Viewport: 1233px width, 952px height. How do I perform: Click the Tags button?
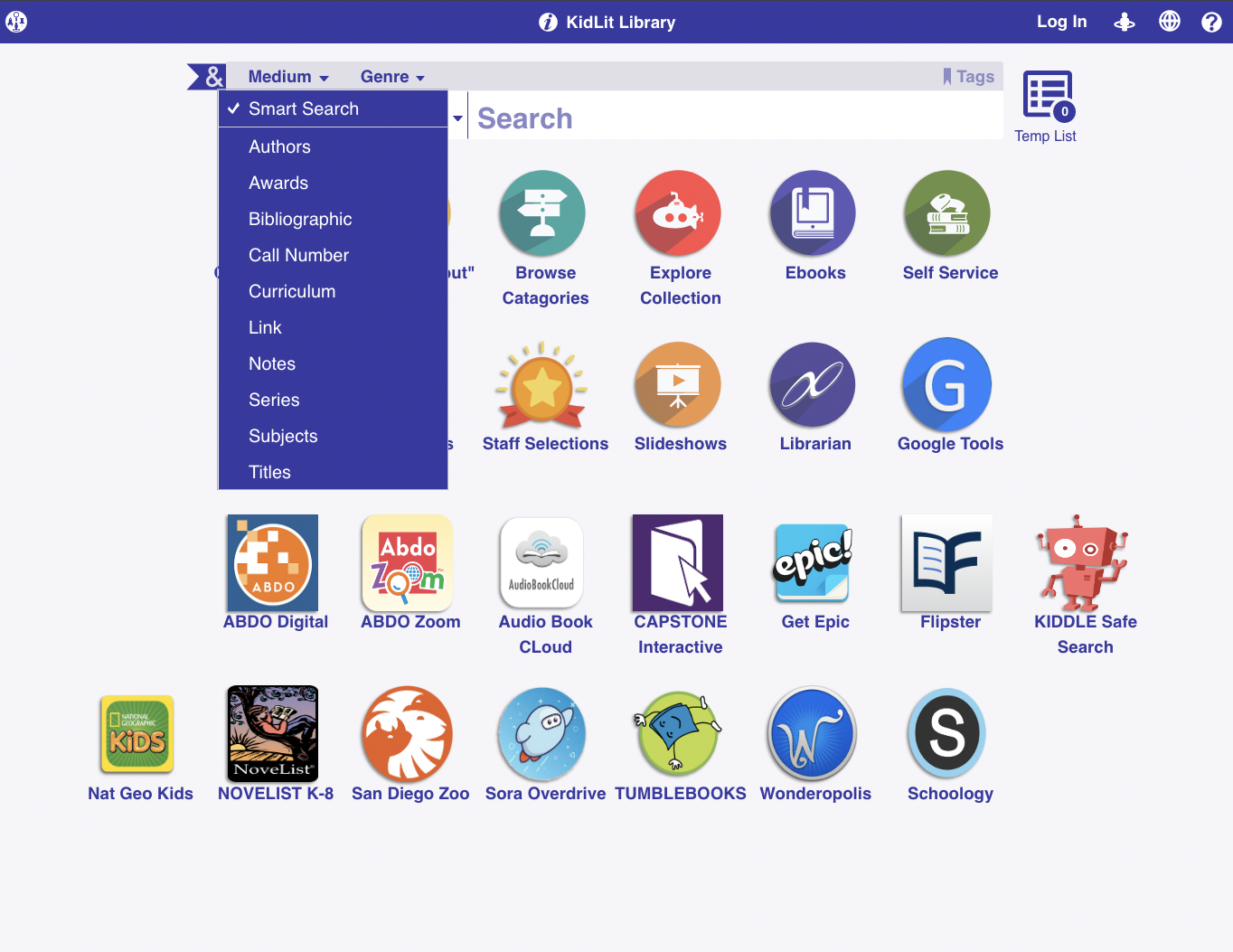(x=968, y=77)
